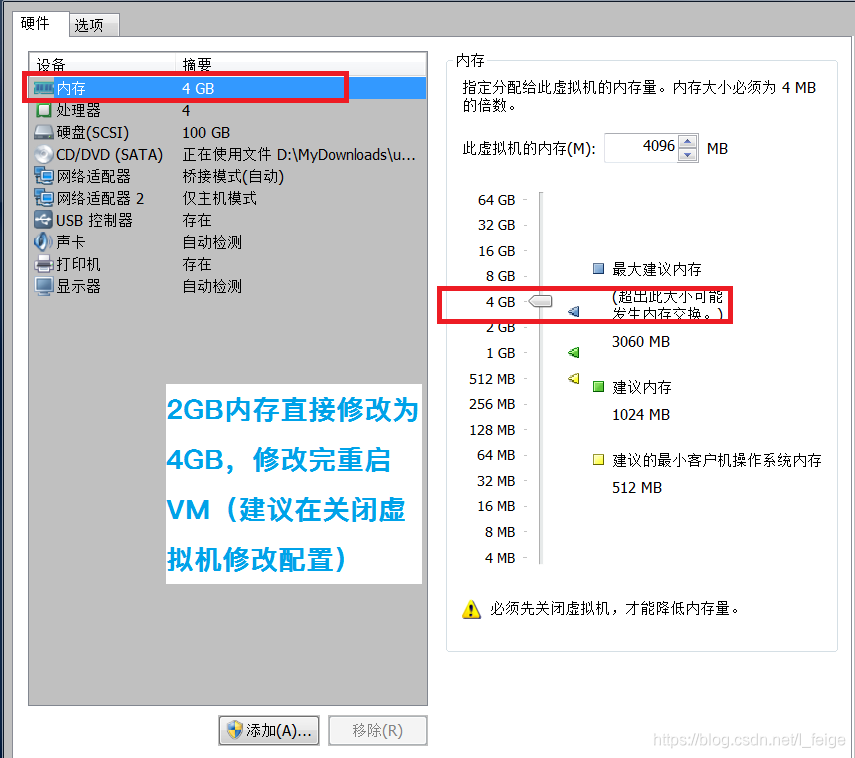Select the 处理器 row label
Screen dimensions: 855x758
tap(79, 110)
